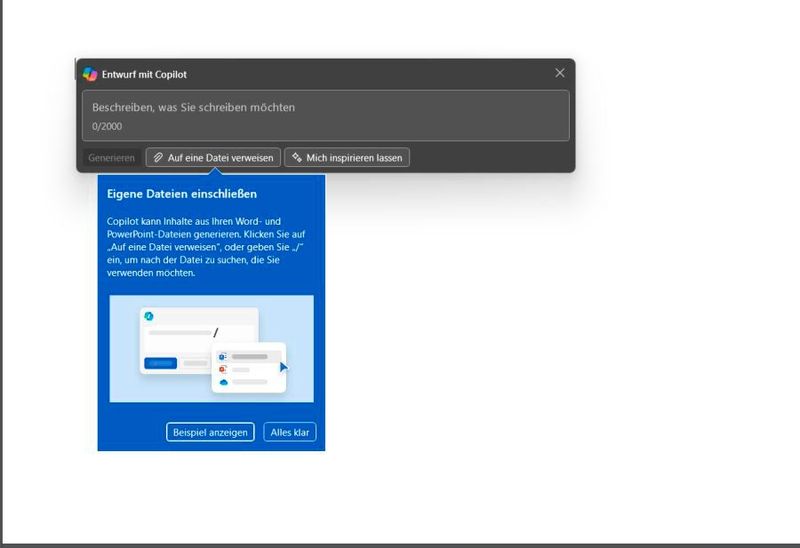The width and height of the screenshot is (800, 548).
Task: Click the tip text starting 'Copilot kann Inhalte'
Action: coord(206,247)
